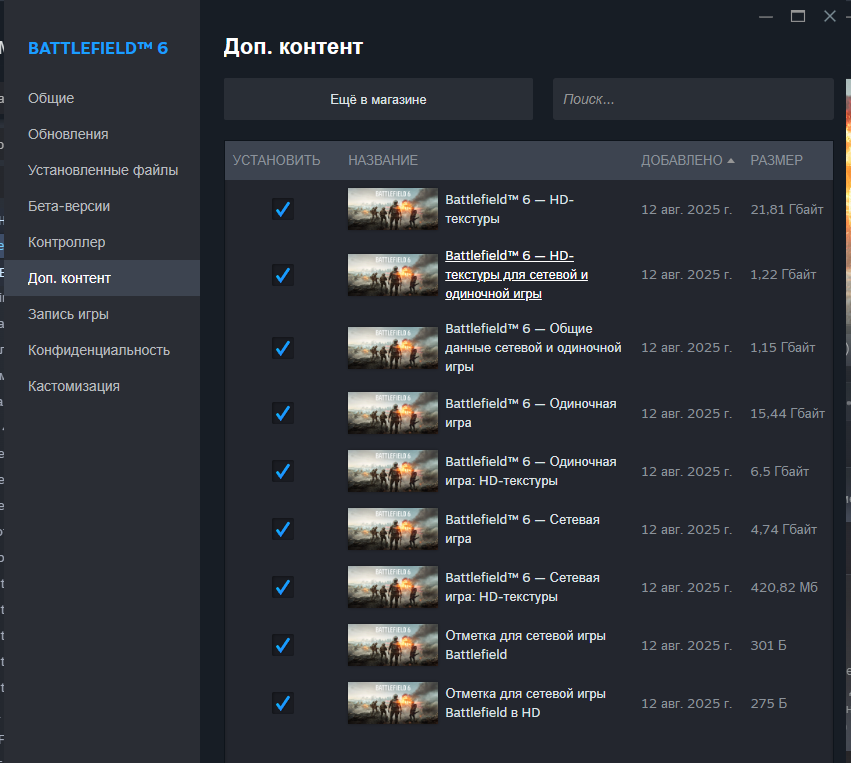Screen dimensions: 851x763
Task: Toggle checkbox for Сетевая игра: HD-текстуры
Action: [x=283, y=587]
